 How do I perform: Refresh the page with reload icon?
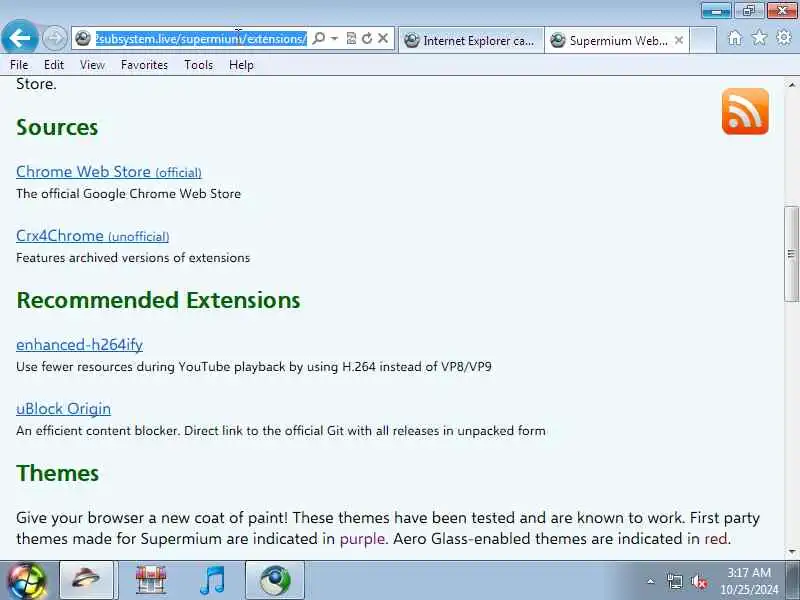[367, 38]
